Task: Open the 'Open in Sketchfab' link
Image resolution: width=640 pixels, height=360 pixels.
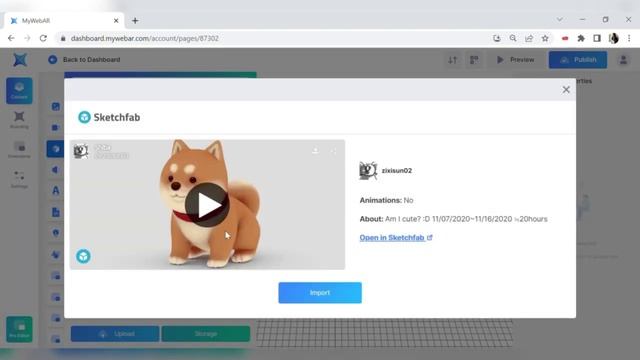Action: tap(396, 238)
